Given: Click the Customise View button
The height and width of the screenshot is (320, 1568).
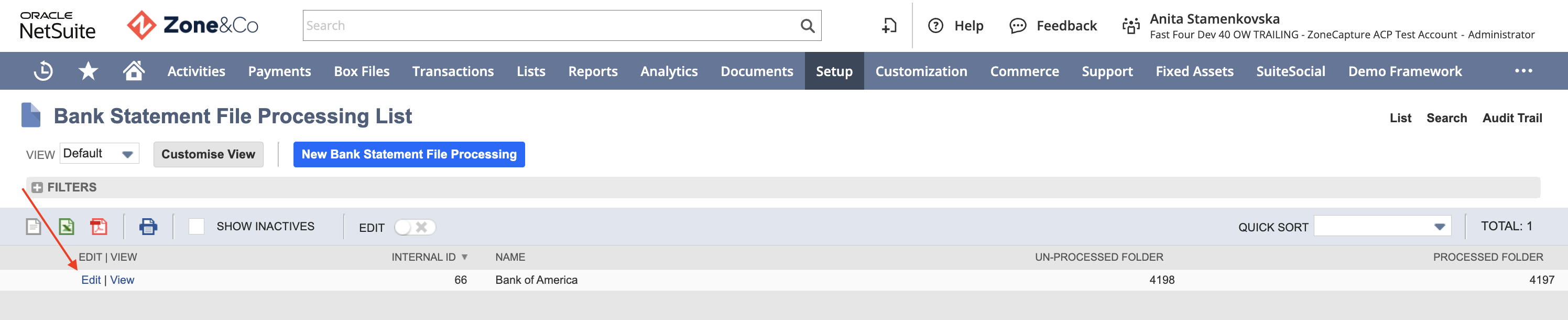Looking at the screenshot, I should (208, 154).
